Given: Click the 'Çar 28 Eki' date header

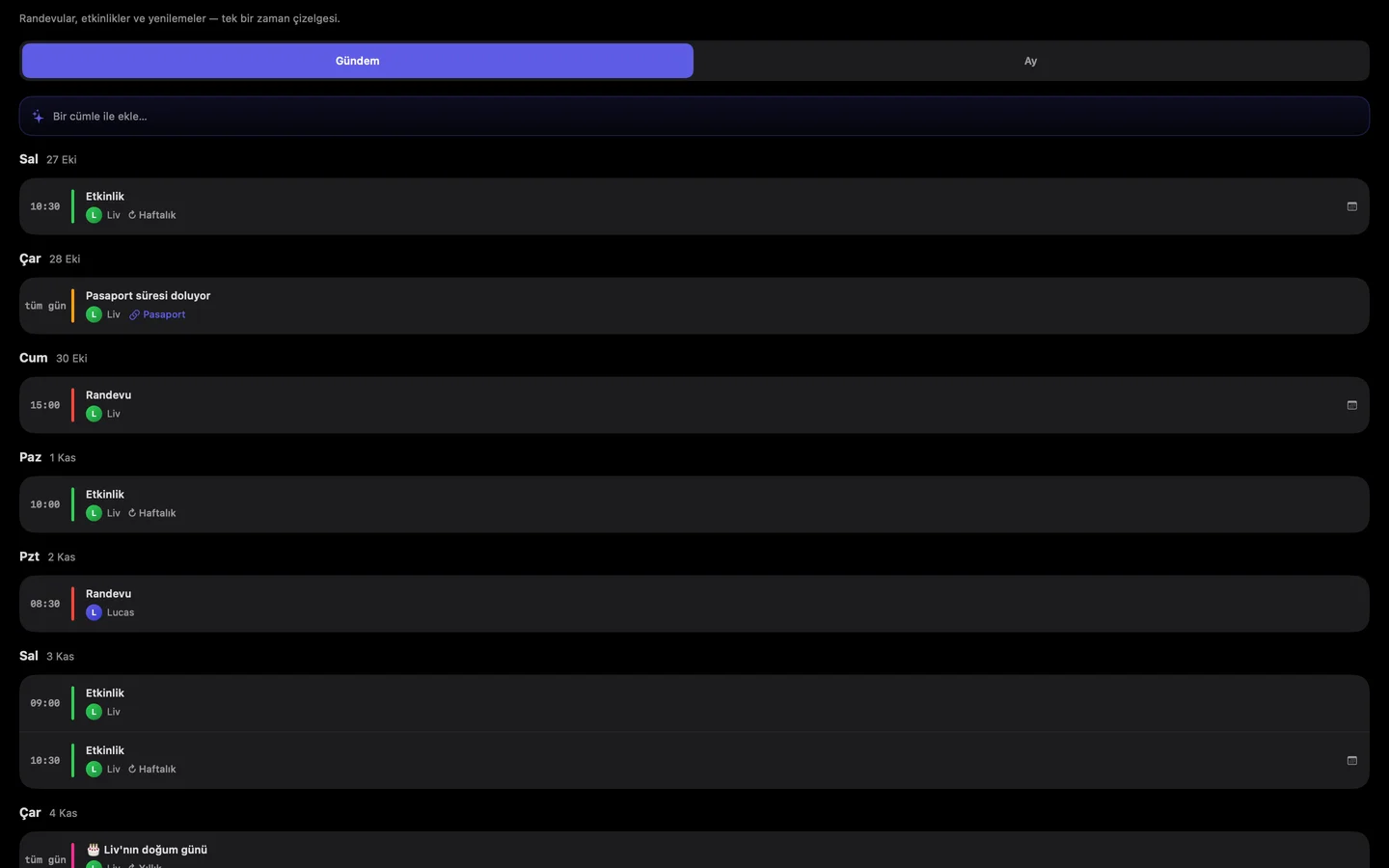Looking at the screenshot, I should [x=50, y=258].
